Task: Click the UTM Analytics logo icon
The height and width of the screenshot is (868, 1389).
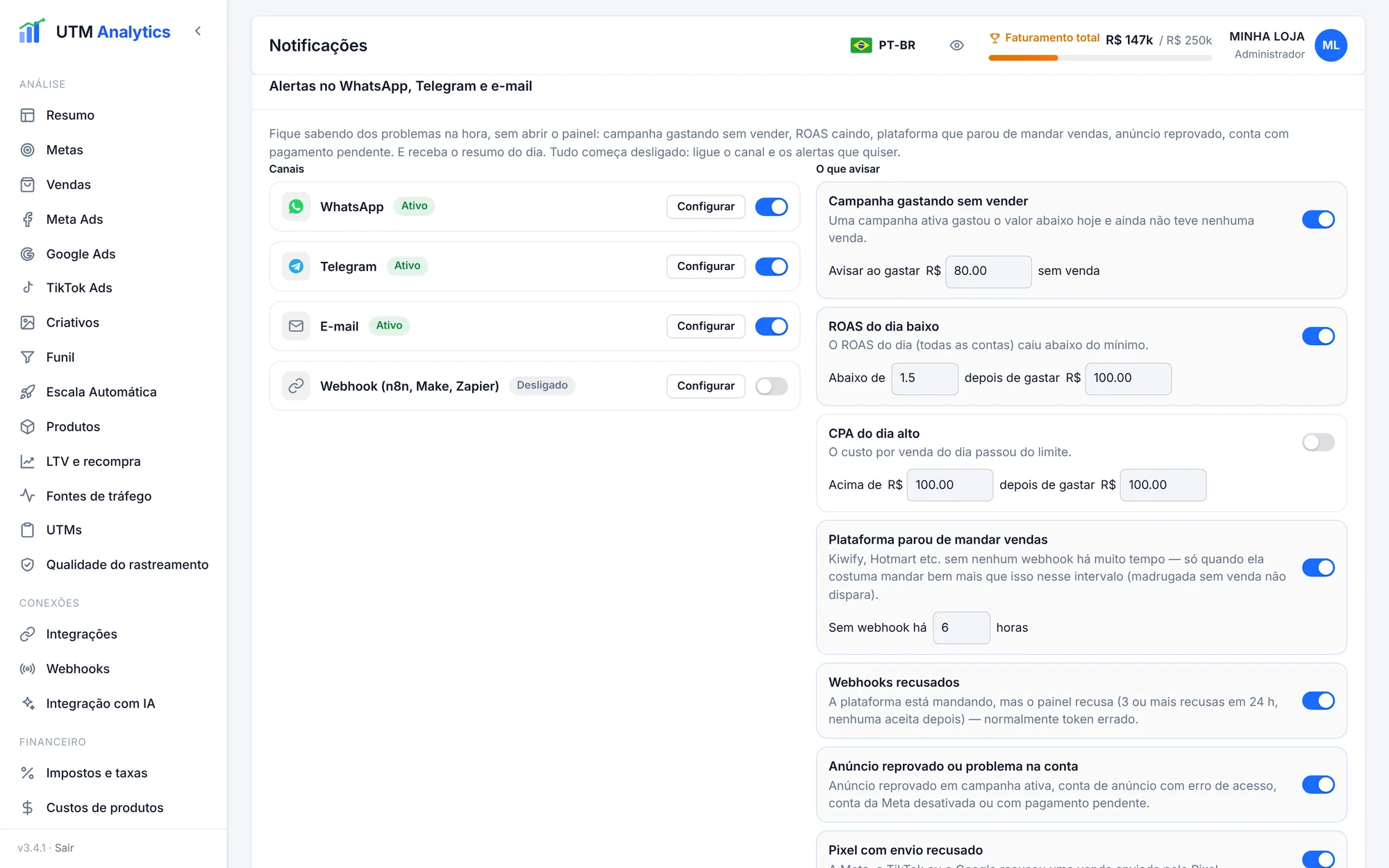Action: (31, 31)
